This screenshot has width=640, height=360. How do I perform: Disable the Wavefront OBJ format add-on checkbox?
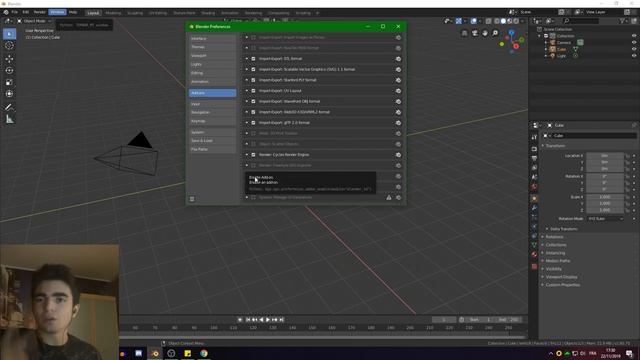[253, 101]
